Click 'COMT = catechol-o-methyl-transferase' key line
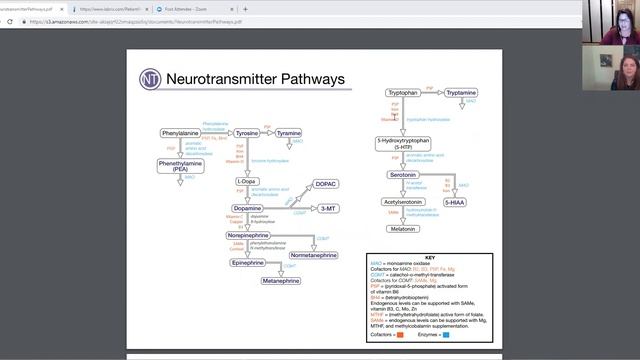 (412, 275)
